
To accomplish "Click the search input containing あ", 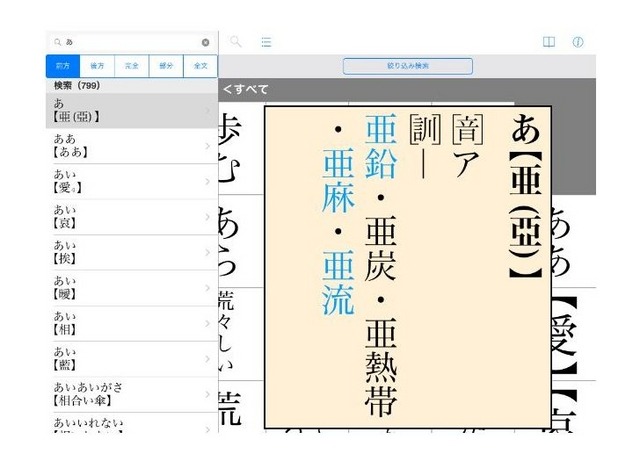I will coord(132,42).
